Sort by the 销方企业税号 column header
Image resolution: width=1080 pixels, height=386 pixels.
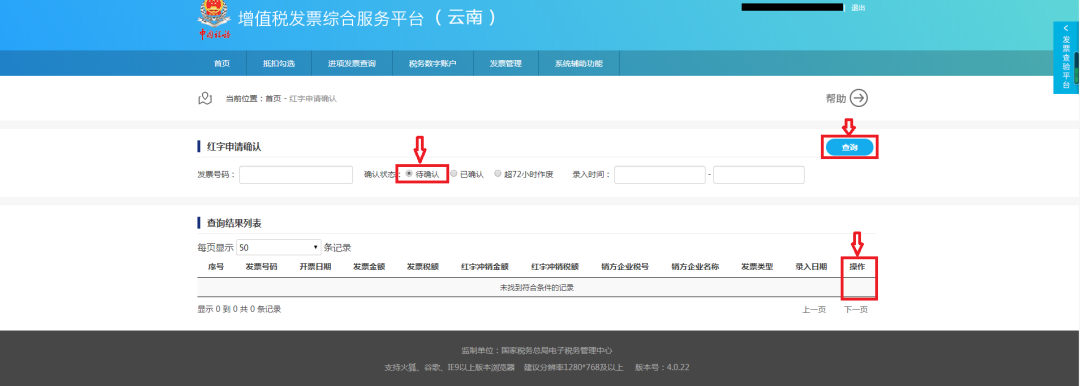tap(625, 266)
